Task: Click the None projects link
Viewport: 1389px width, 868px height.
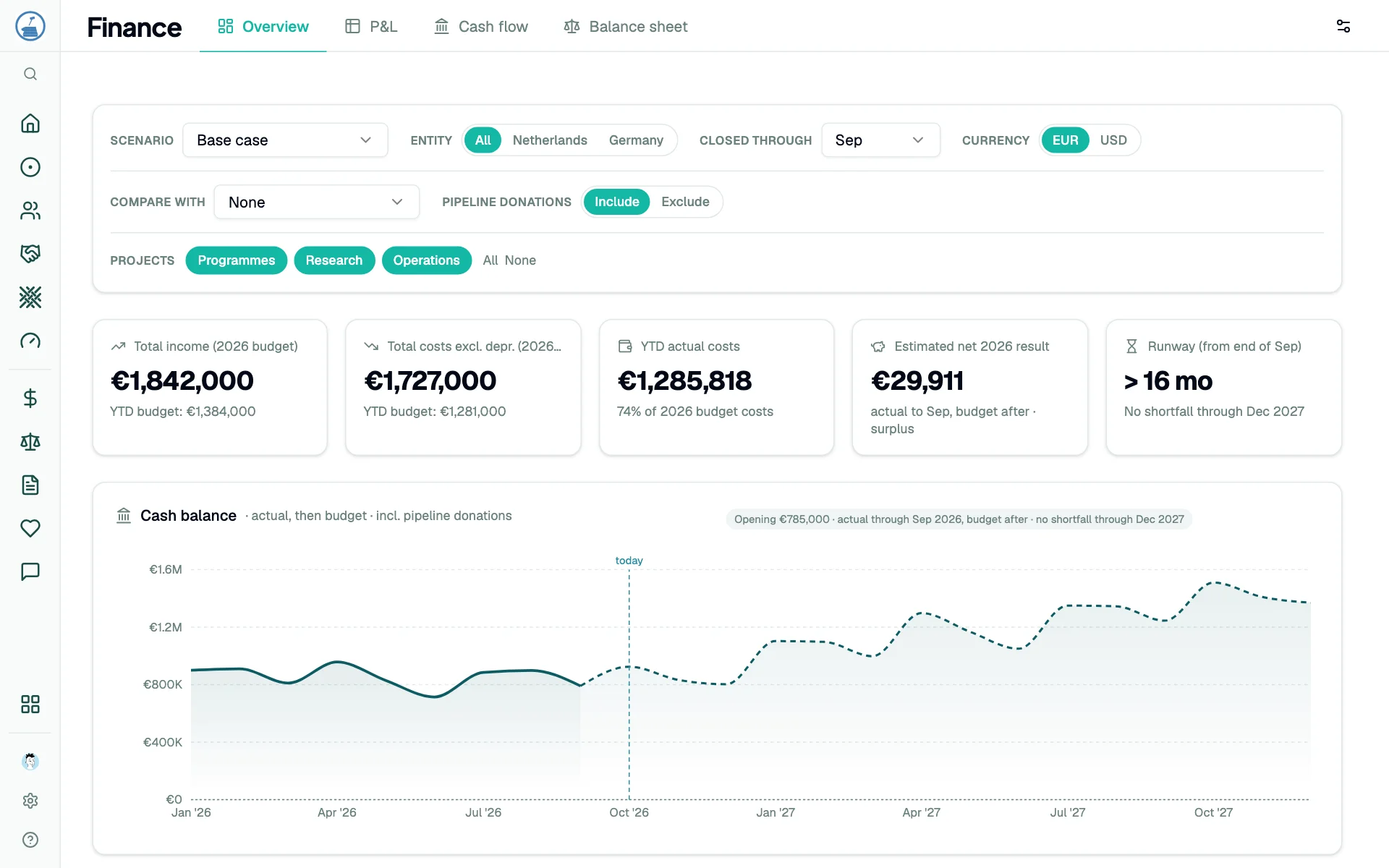Action: pyautogui.click(x=520, y=260)
